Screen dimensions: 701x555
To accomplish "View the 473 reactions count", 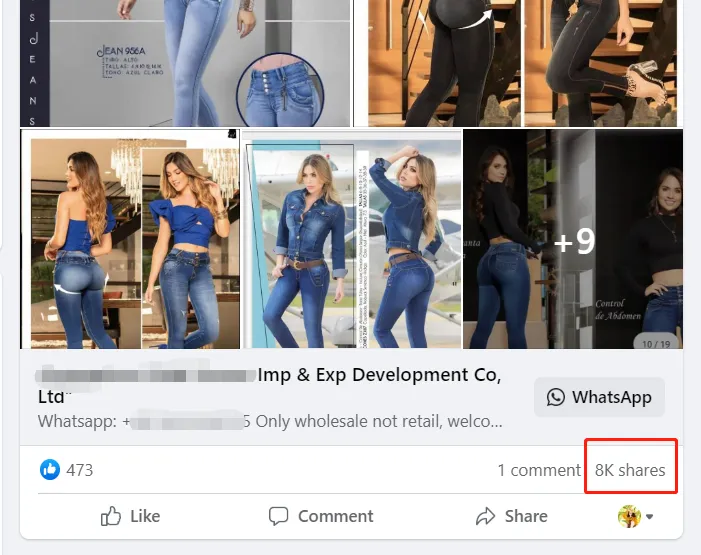I will click(x=79, y=470).
